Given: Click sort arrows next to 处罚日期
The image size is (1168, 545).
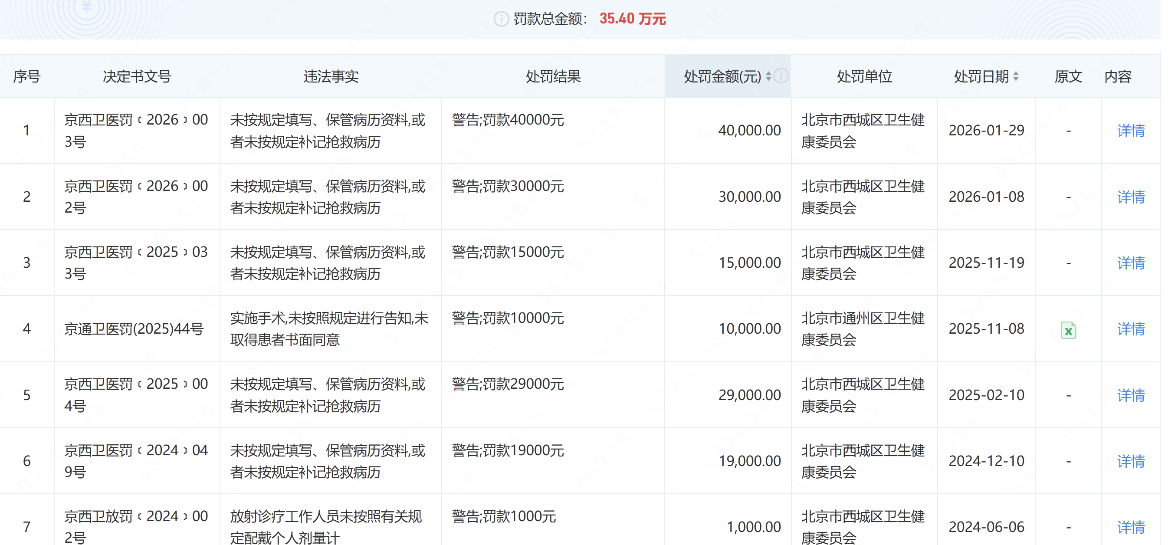Looking at the screenshot, I should pyautogui.click(x=1016, y=76).
